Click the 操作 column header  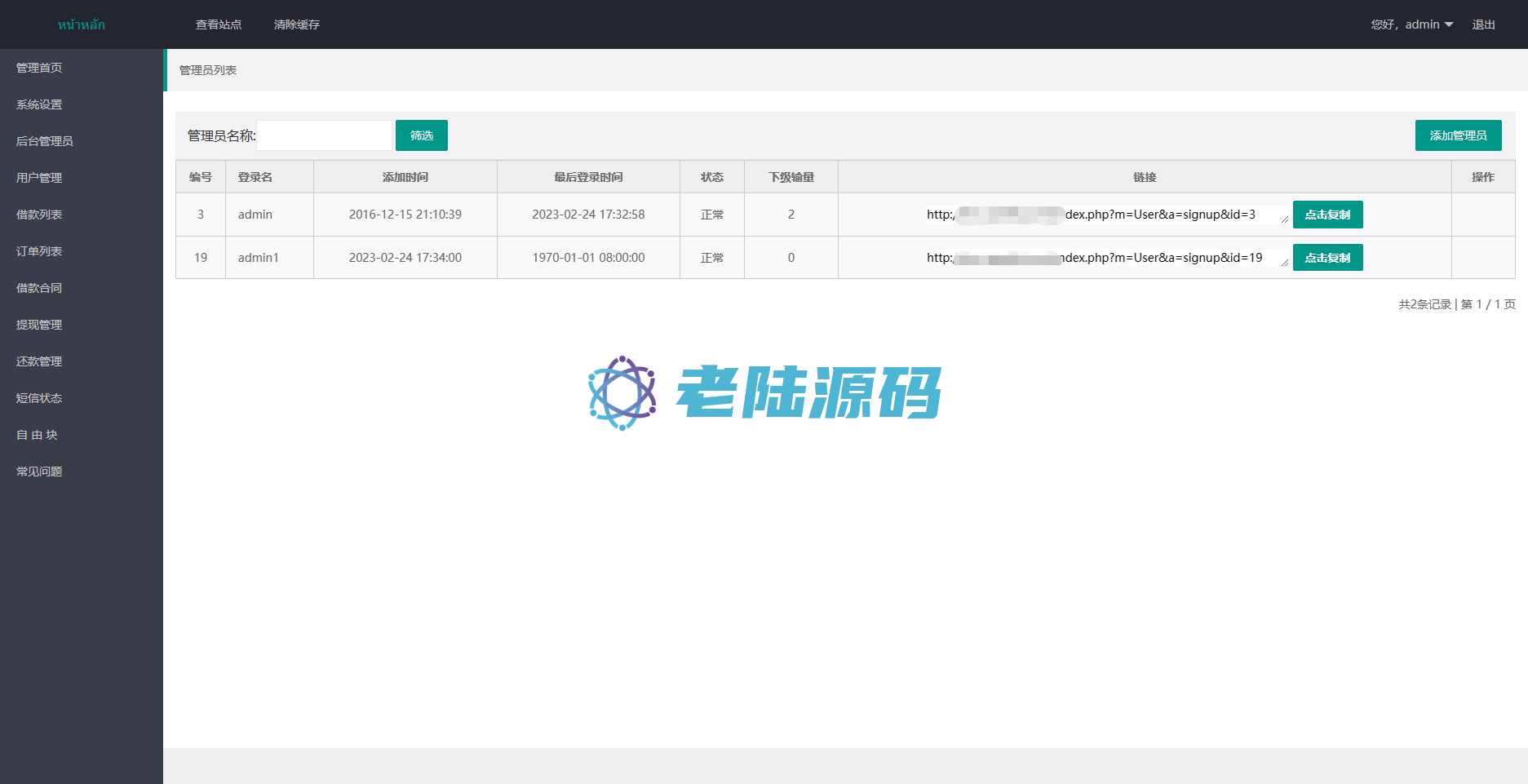click(1483, 177)
